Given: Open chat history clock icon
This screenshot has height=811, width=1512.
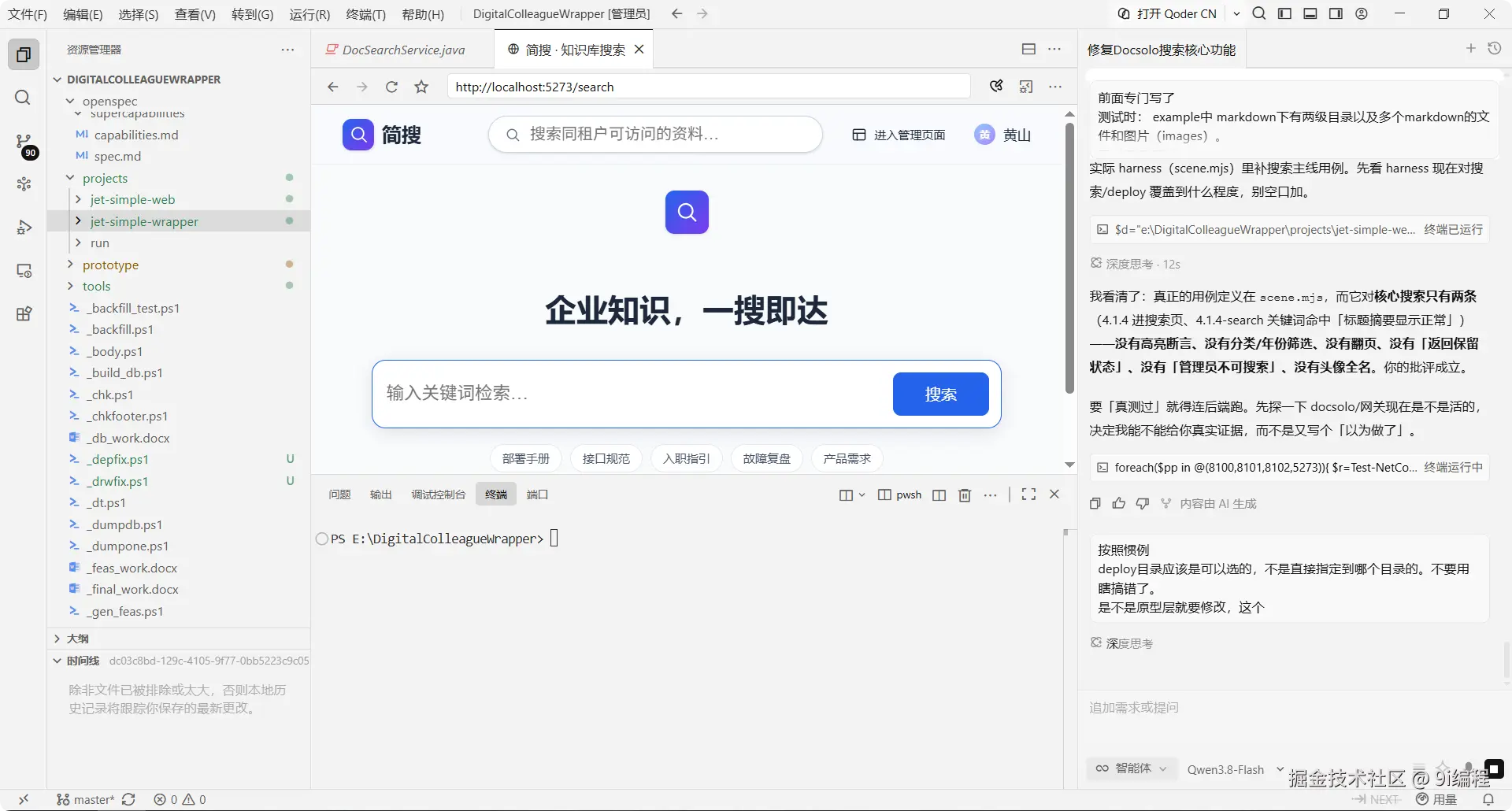Looking at the screenshot, I should point(1494,49).
